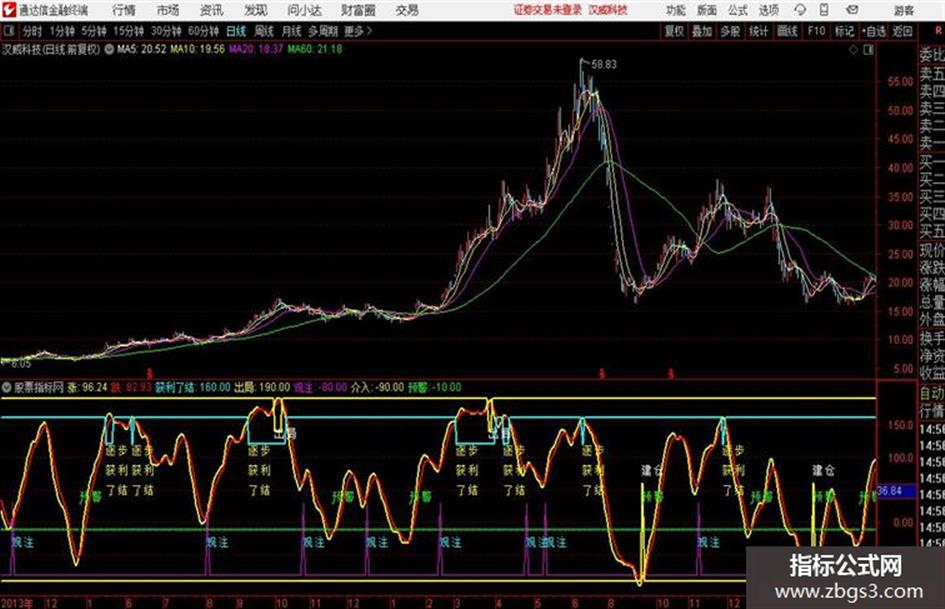The height and width of the screenshot is (609, 945).
Task: Click the MA10: 19.56 indicator value
Action: pyautogui.click(x=198, y=49)
